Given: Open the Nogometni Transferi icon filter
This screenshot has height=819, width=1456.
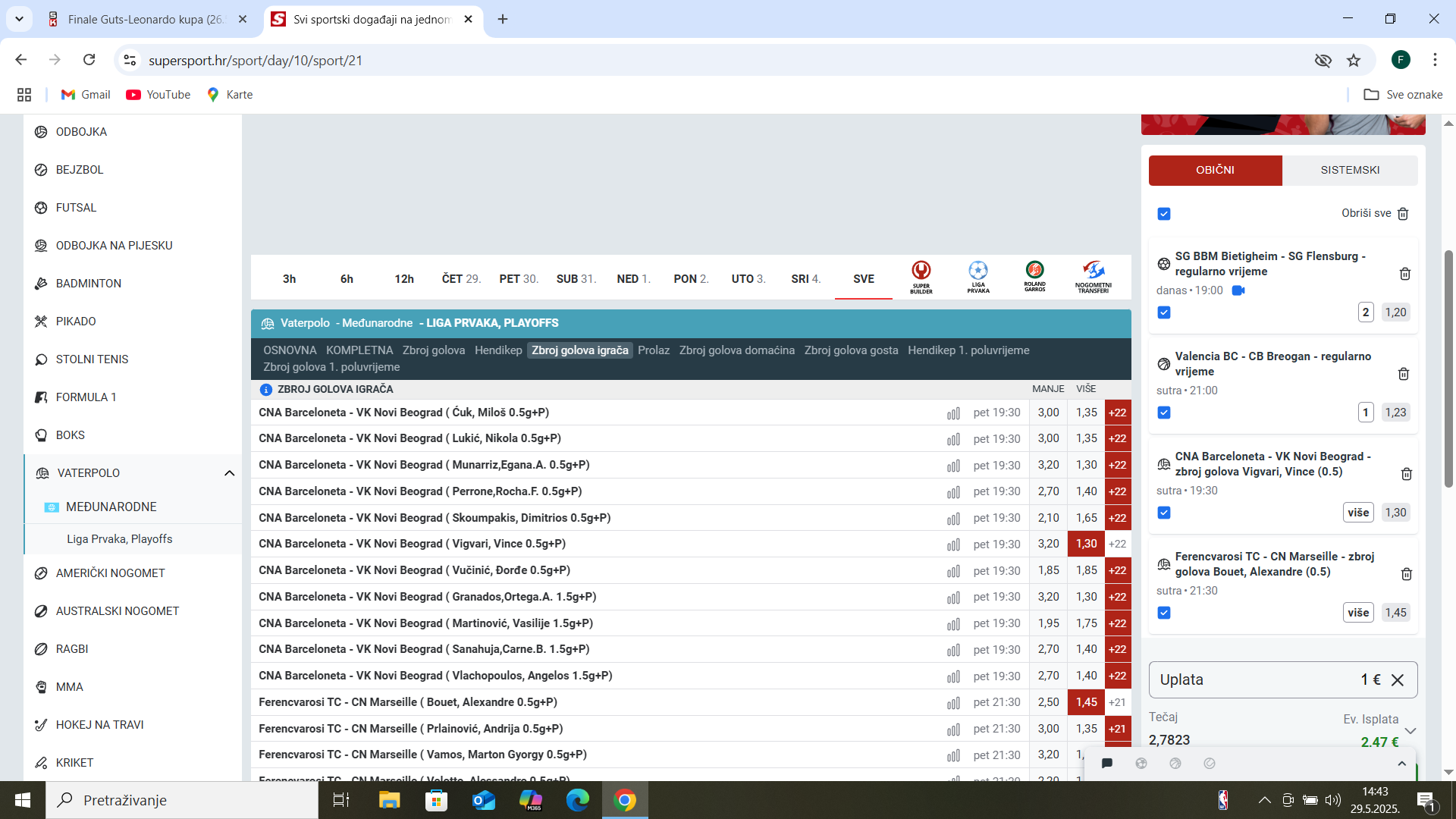Looking at the screenshot, I should coord(1094,278).
